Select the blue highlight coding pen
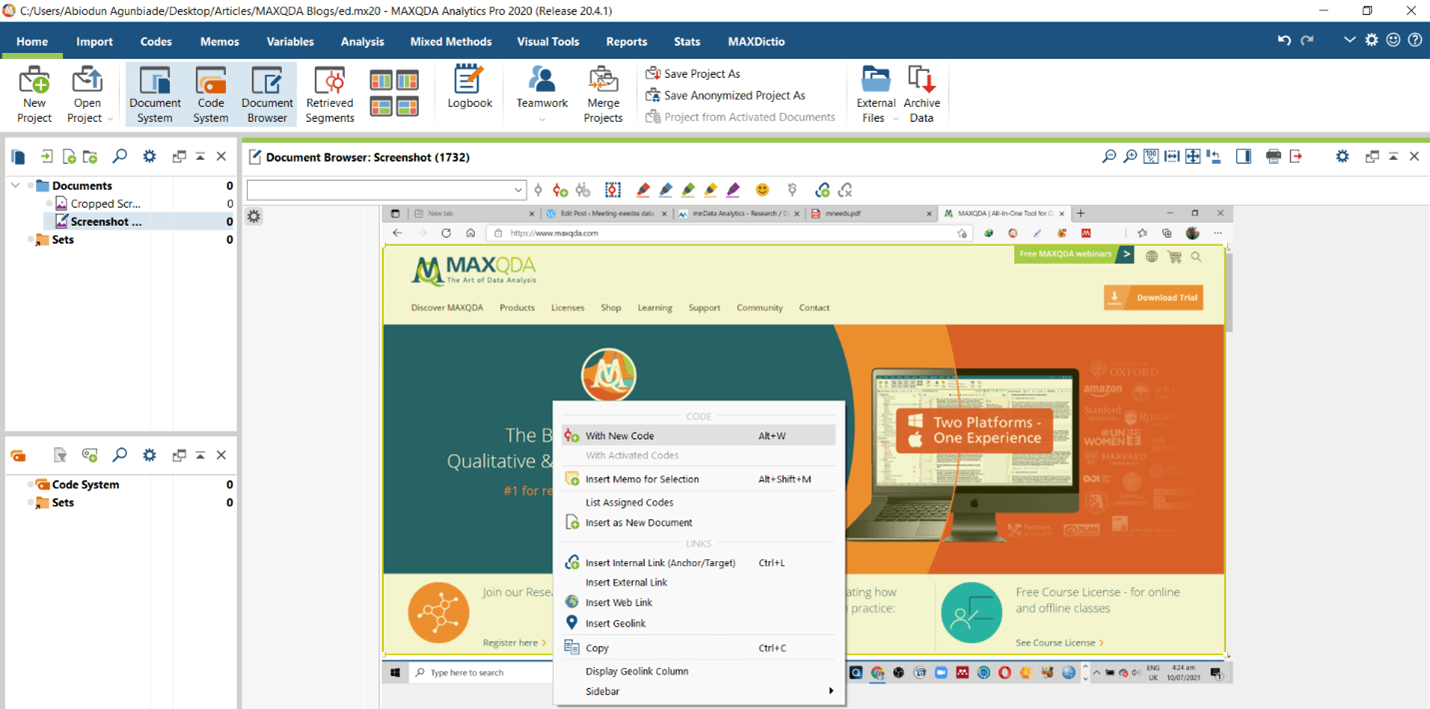 point(666,190)
